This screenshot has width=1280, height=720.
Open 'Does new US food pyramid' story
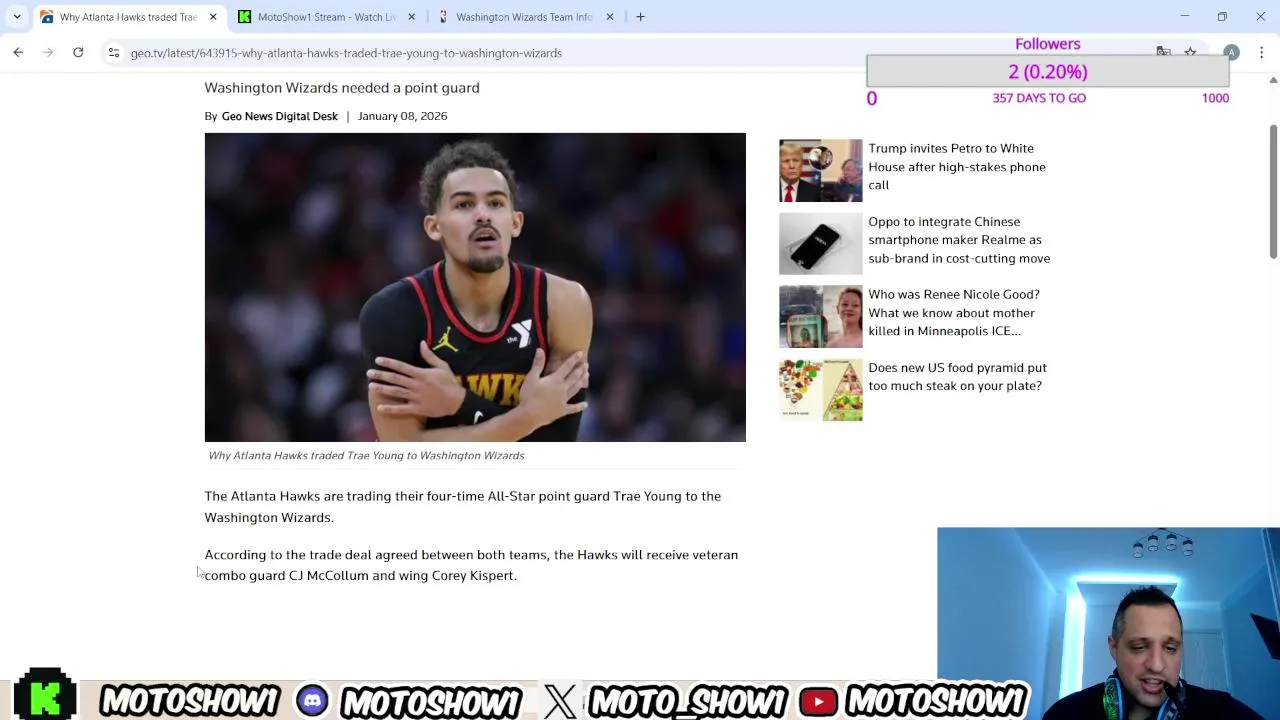click(x=957, y=377)
